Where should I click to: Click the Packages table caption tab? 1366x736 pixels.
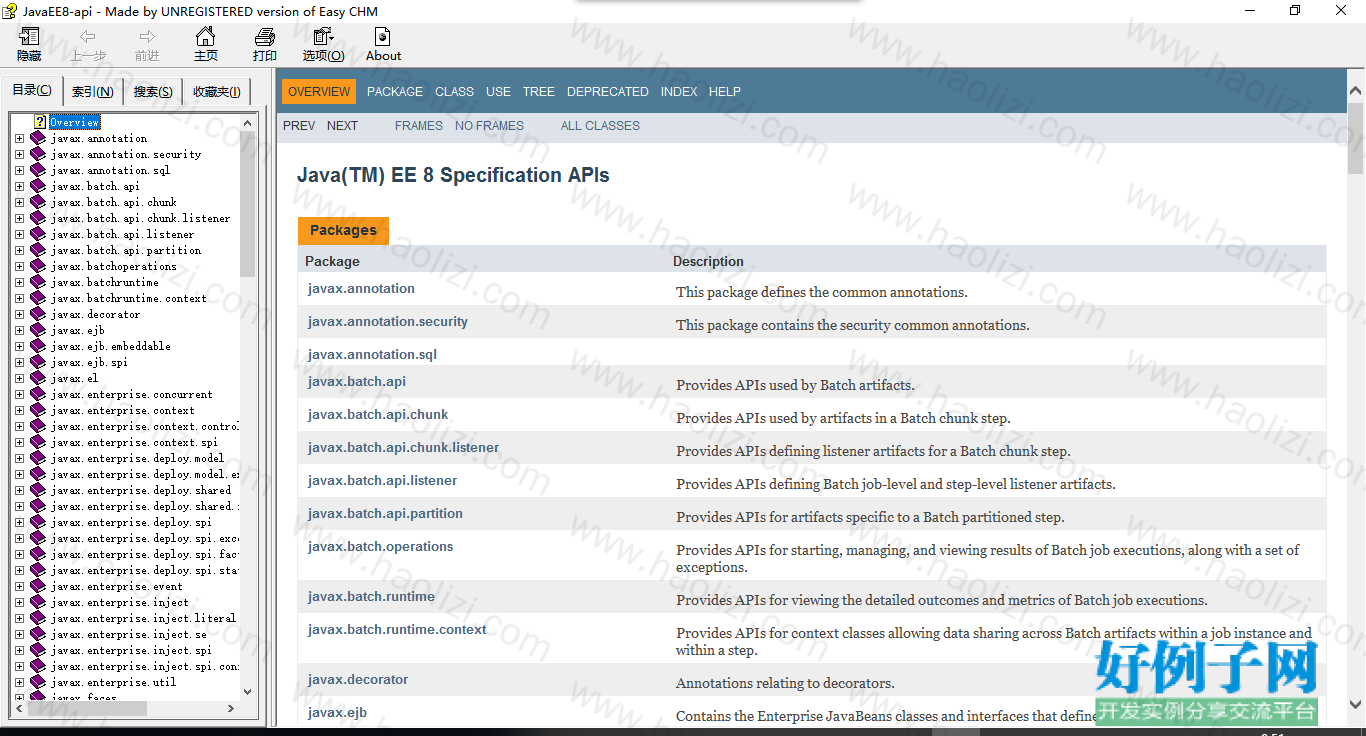tap(343, 230)
